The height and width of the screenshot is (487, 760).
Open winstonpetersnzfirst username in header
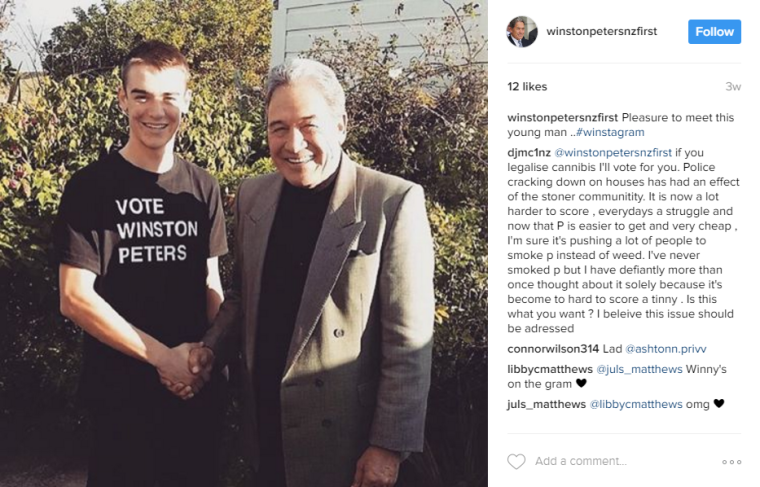pos(602,31)
